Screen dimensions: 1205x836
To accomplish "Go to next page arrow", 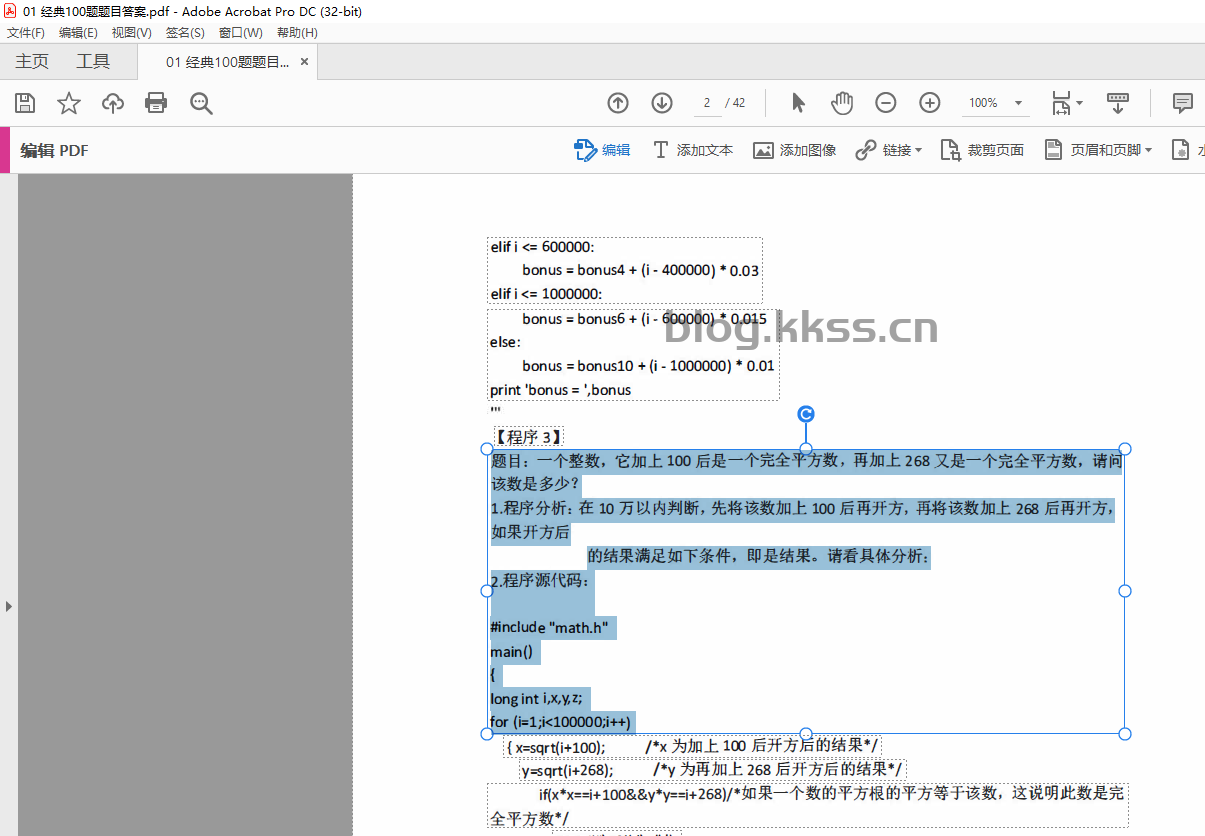I will click(661, 103).
